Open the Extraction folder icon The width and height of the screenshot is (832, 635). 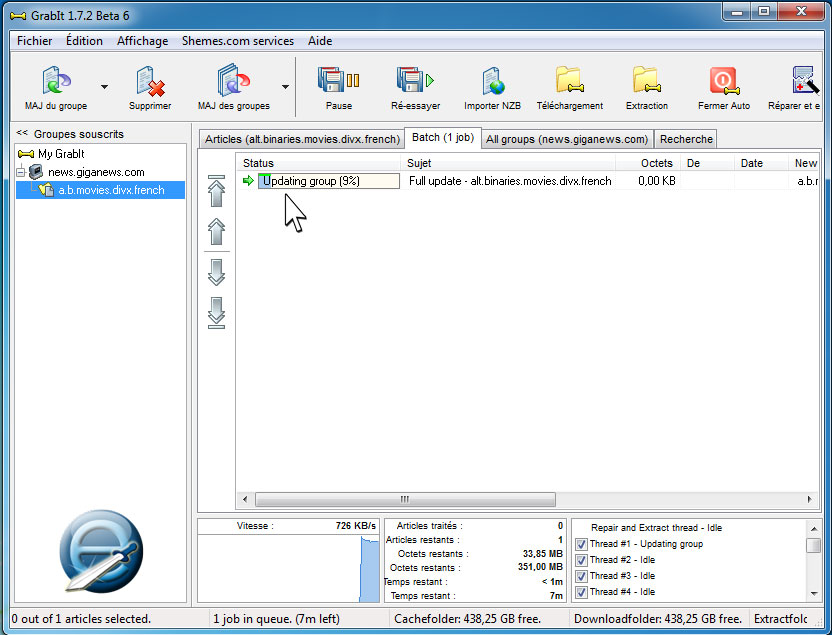click(x=647, y=80)
